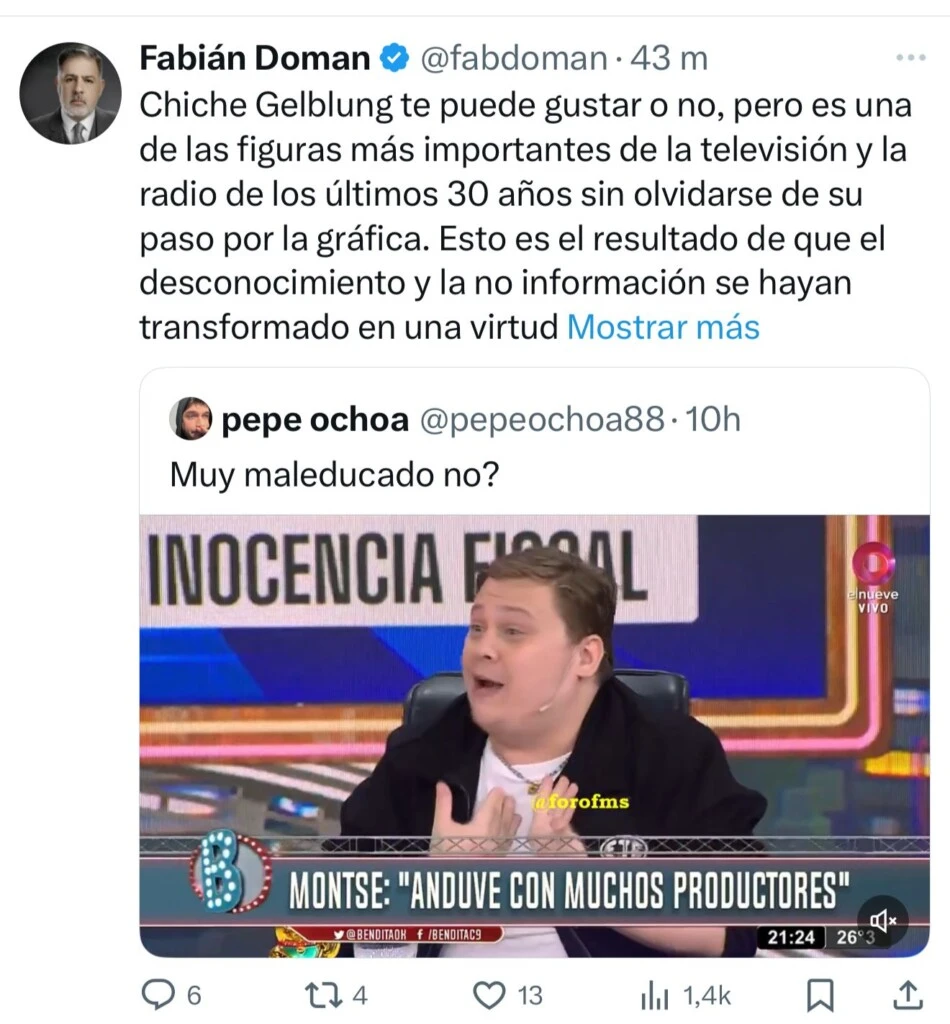Open the share upload icon

click(x=907, y=995)
